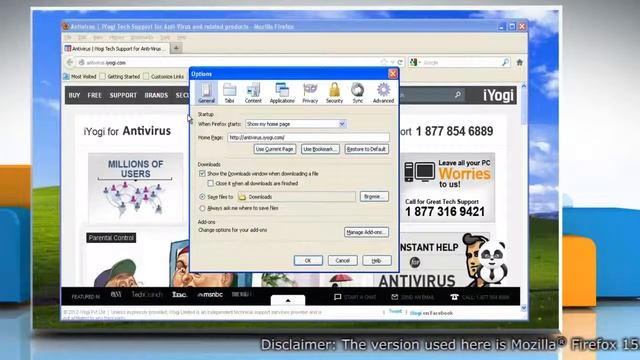Screen dimensions: 640x360
Task: Click the Firefox address bar URL
Action: [x=106, y=63]
